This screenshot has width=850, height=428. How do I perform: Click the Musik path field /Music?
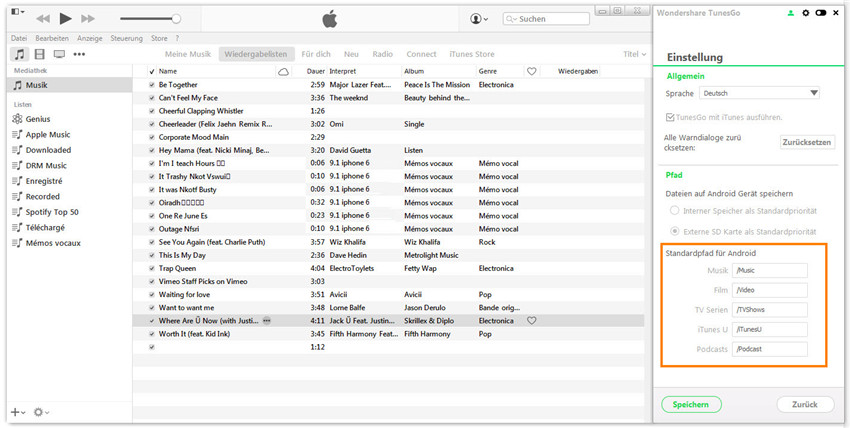coord(770,270)
